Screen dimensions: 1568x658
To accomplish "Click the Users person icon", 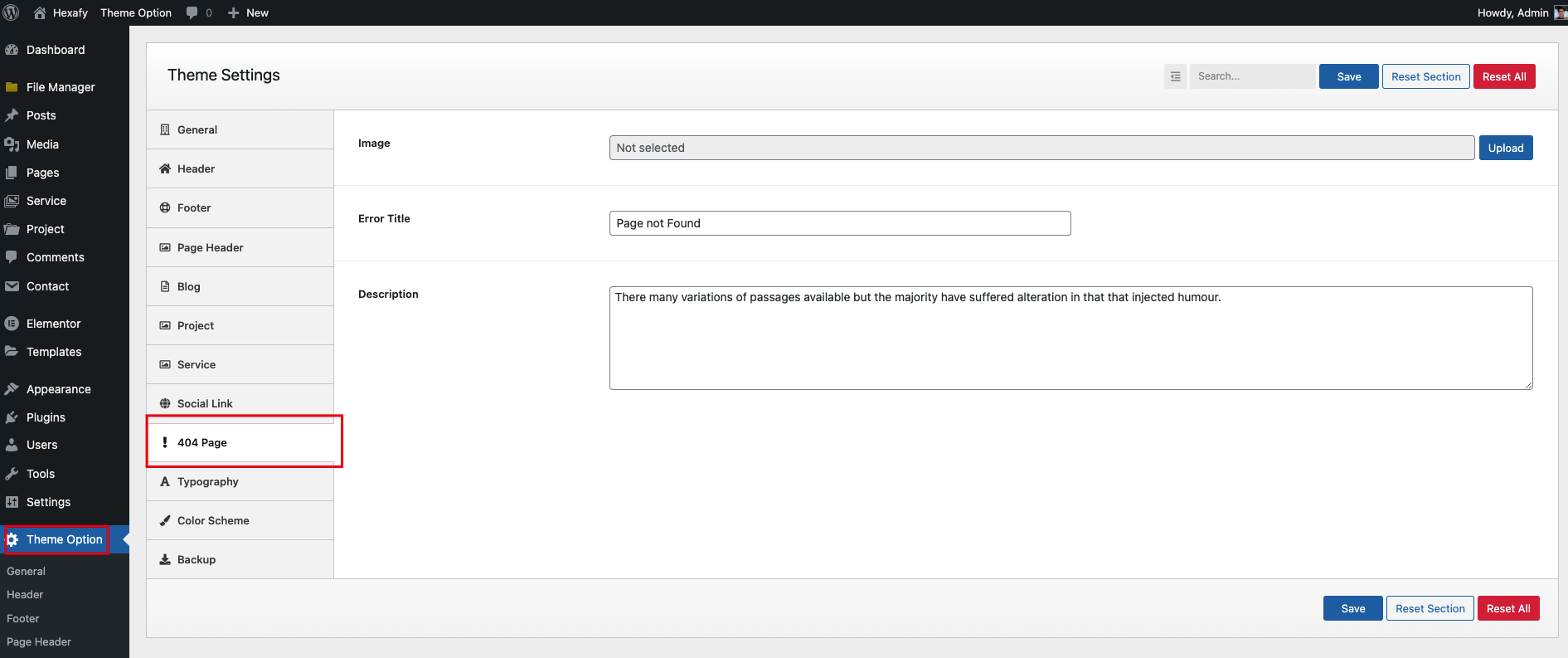I will pyautogui.click(x=12, y=445).
